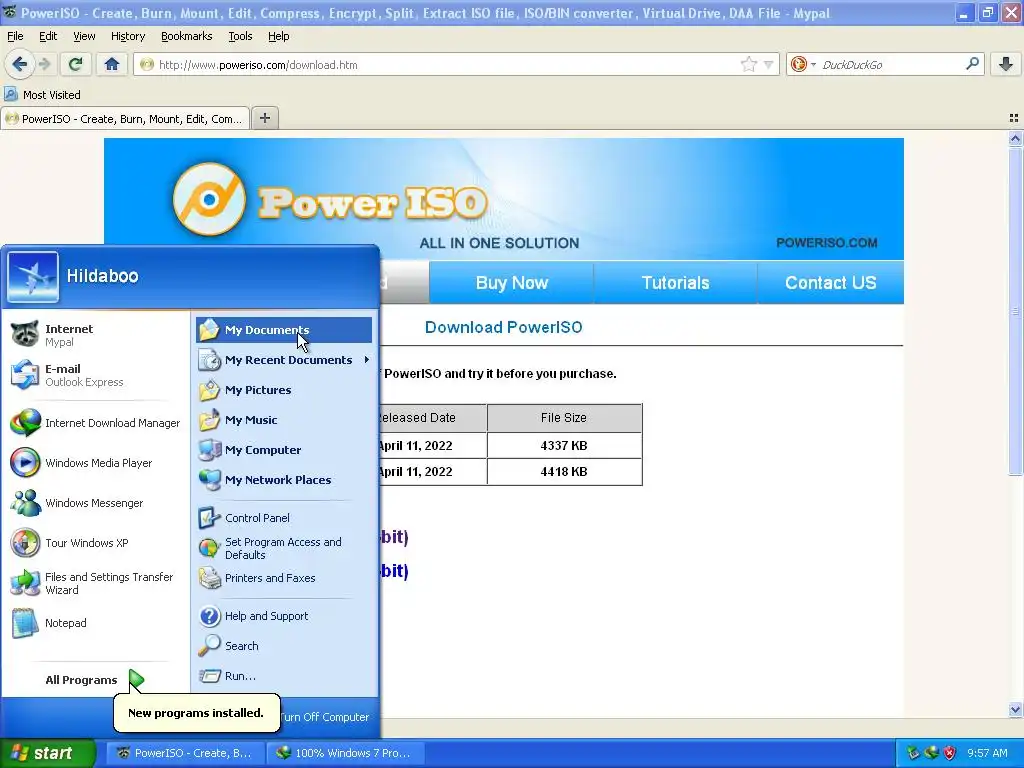Open Files and Settings Transfer Wizard
This screenshot has height=768, width=1024.
pos(96,583)
